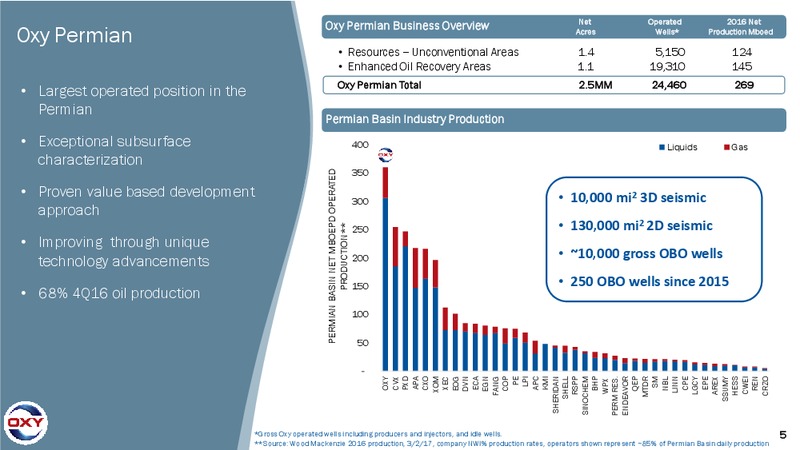The image size is (800, 450).
Task: Click the "OXY" x-axis label
Action: [x=385, y=384]
